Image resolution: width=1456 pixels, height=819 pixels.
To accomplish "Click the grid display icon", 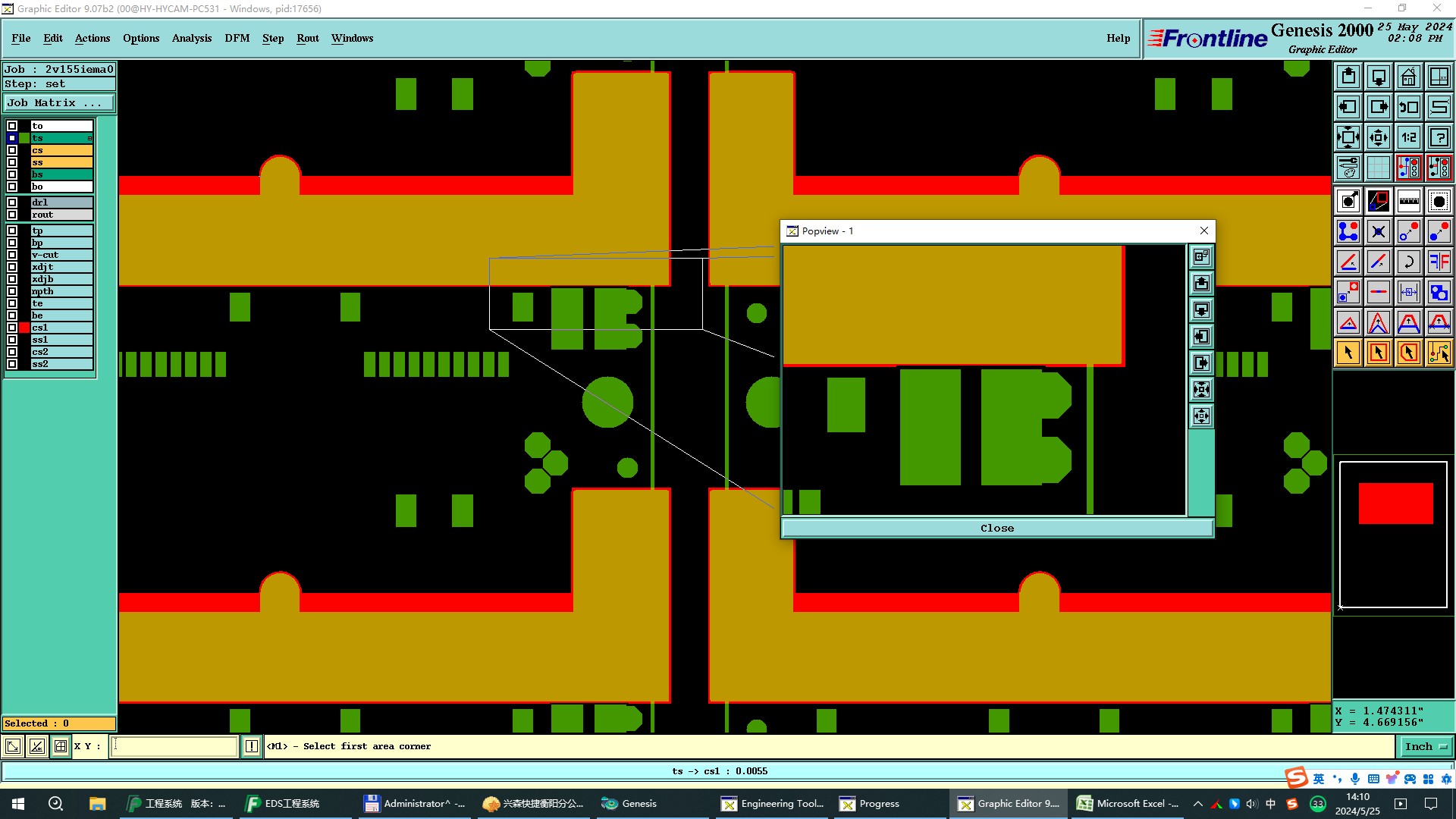I will [x=1378, y=168].
